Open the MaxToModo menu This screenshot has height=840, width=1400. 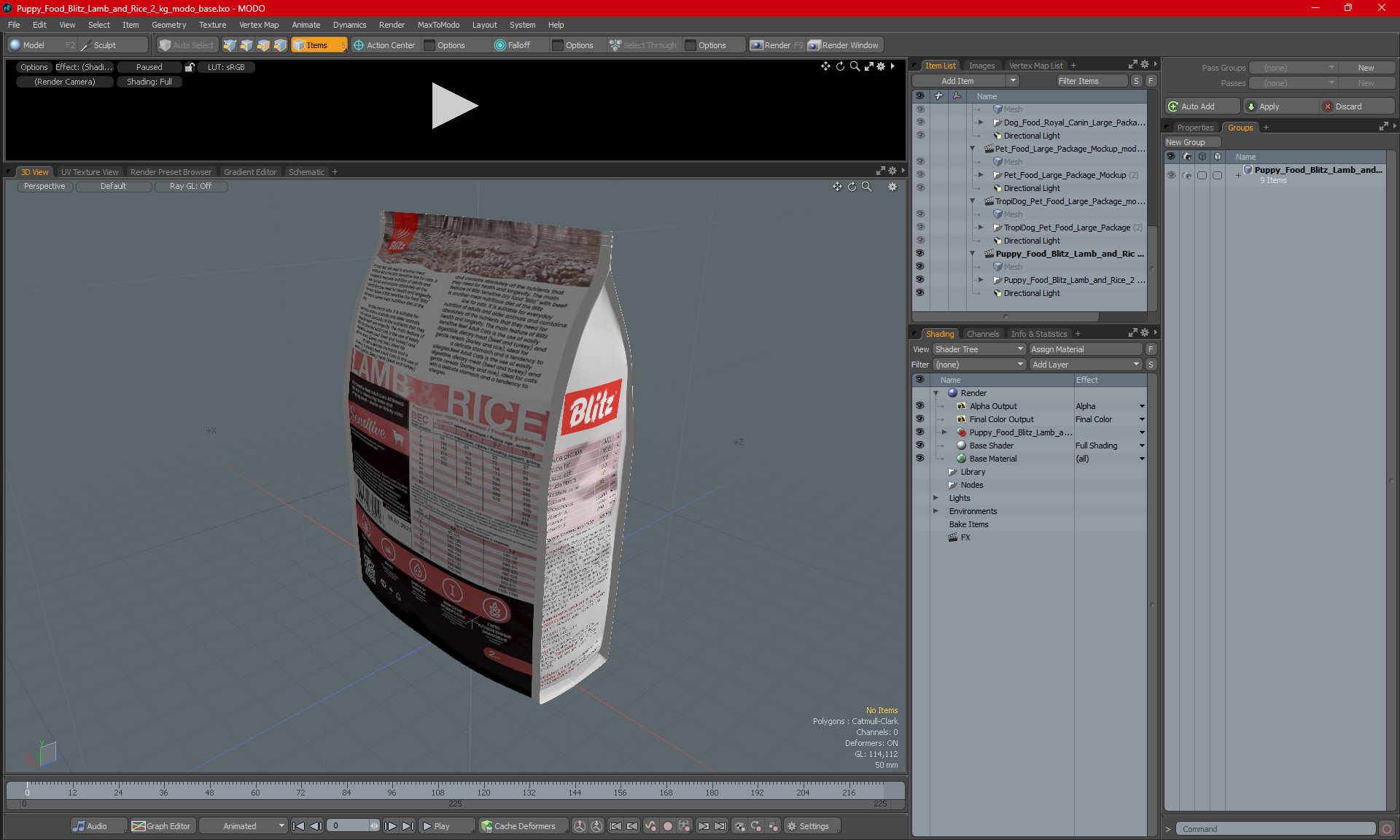click(x=438, y=25)
